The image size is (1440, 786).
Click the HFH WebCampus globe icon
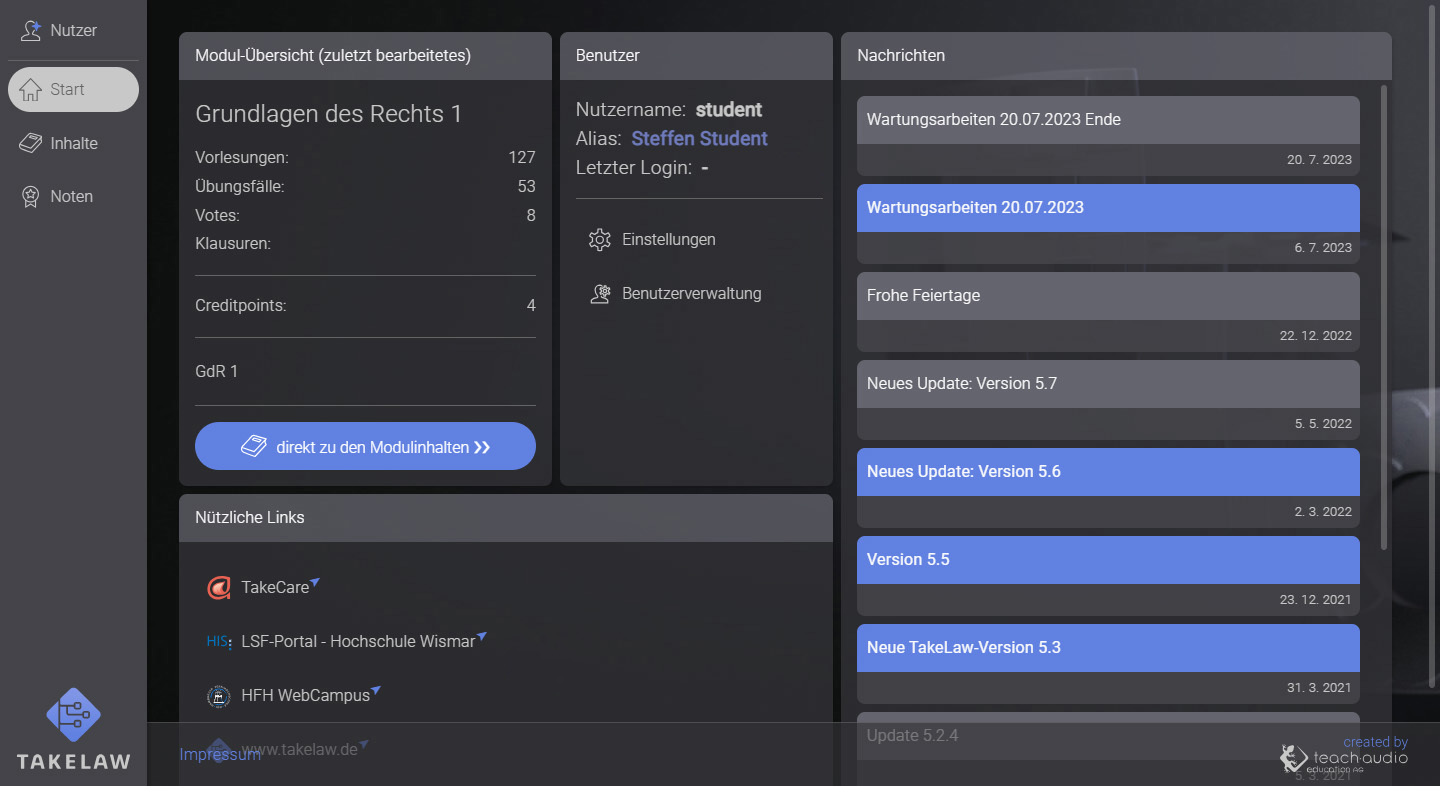(218, 695)
